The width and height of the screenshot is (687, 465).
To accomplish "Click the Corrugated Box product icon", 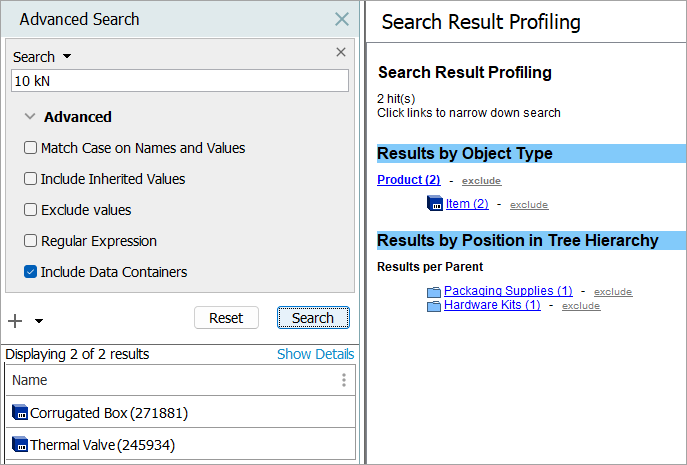I will point(20,413).
